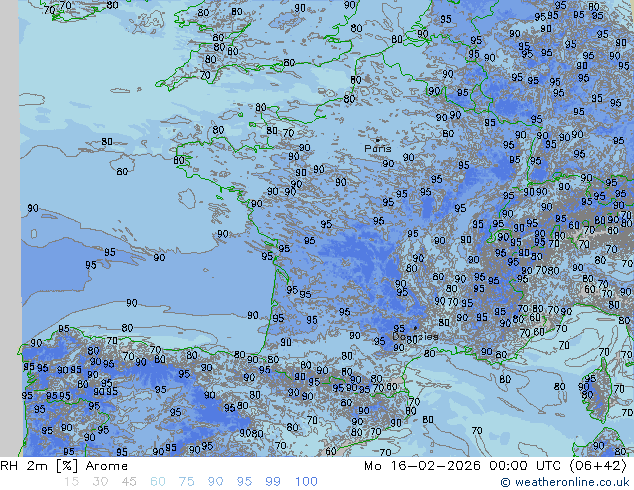The width and height of the screenshot is (634, 490).
Task: Click the legend value 100
Action: click(306, 482)
